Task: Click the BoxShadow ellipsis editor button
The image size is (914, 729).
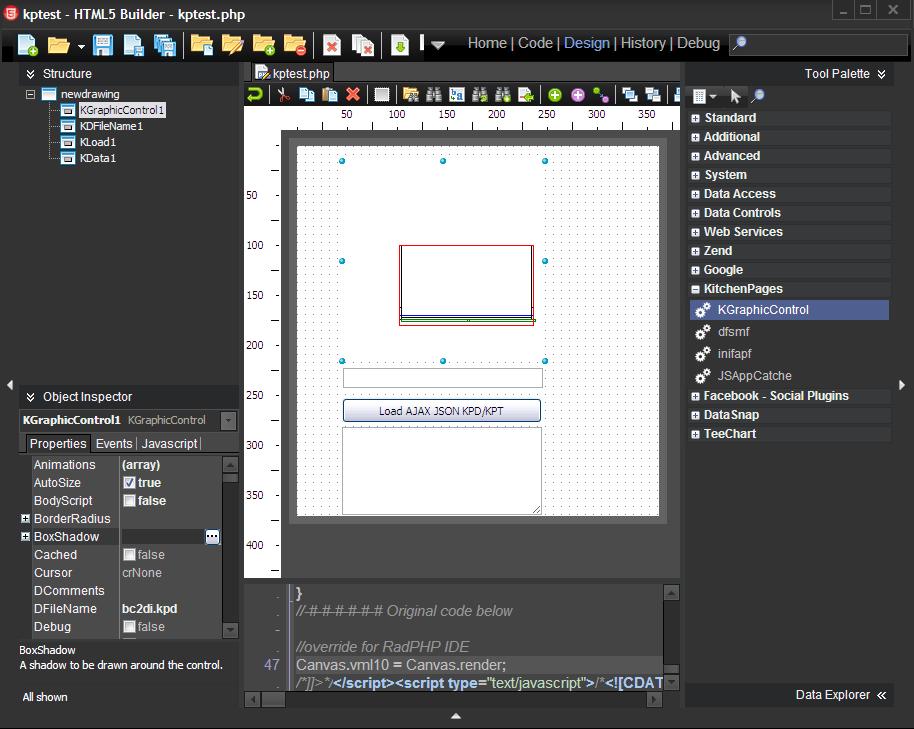Action: tap(212, 537)
